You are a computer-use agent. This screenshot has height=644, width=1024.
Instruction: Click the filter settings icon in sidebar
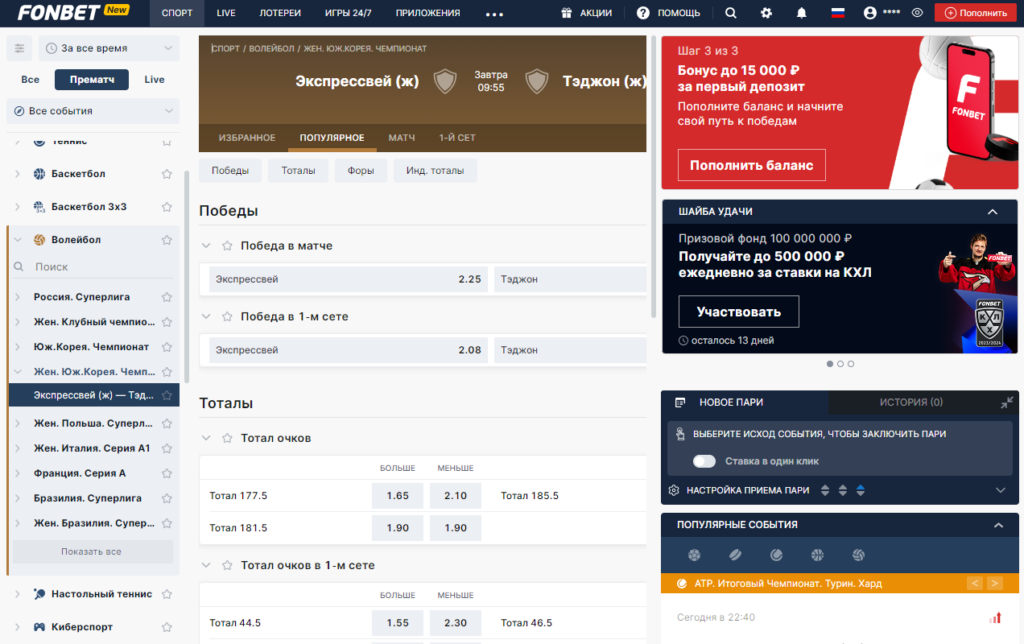pos(20,48)
